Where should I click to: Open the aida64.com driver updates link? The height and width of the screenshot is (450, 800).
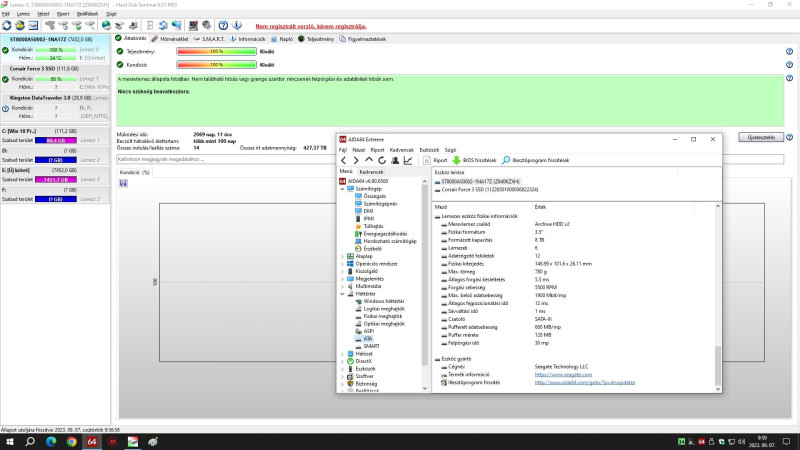pos(585,382)
